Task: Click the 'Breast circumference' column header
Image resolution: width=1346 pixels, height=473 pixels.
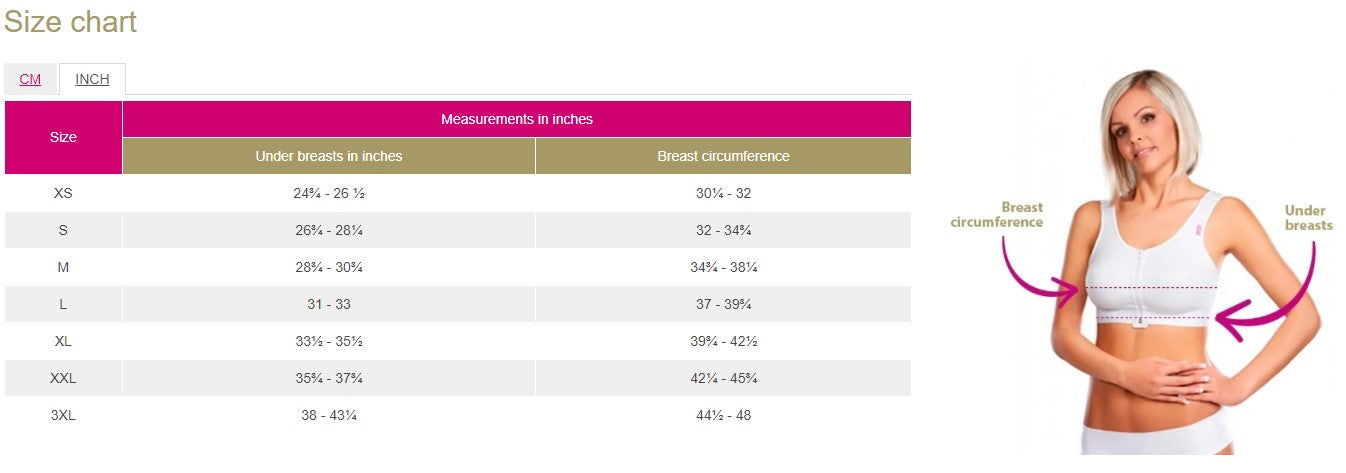Action: point(723,156)
